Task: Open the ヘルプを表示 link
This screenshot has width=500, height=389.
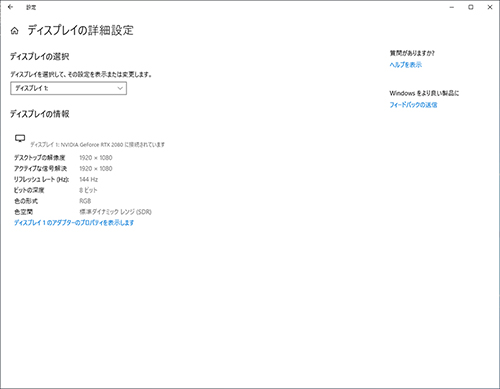Action: (405, 65)
